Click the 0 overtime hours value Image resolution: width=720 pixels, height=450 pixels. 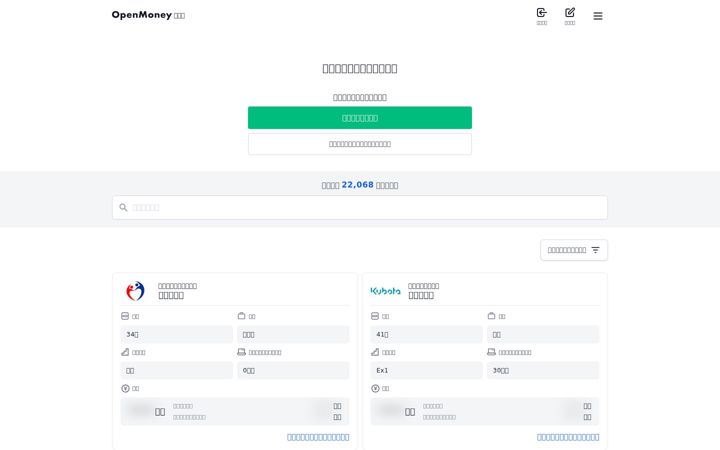pos(293,370)
